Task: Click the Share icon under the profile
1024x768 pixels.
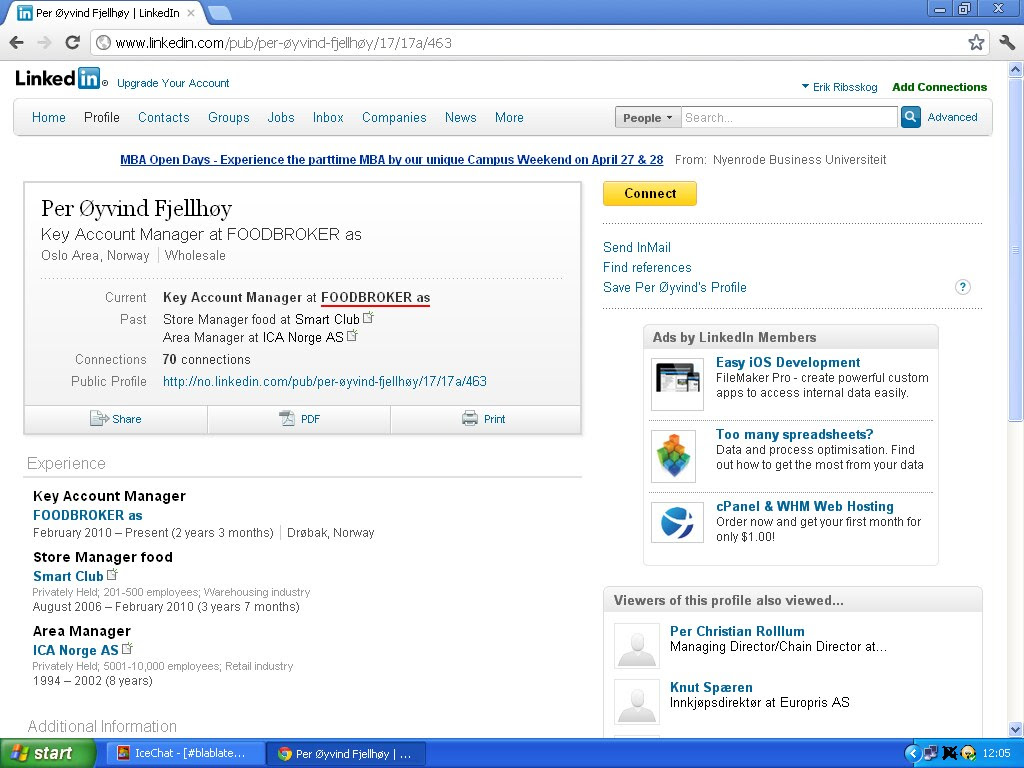Action: [99, 419]
